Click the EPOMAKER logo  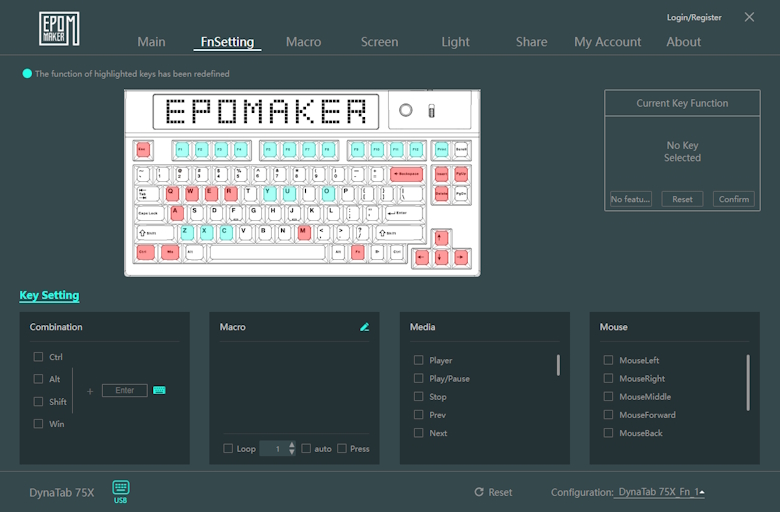point(59,29)
